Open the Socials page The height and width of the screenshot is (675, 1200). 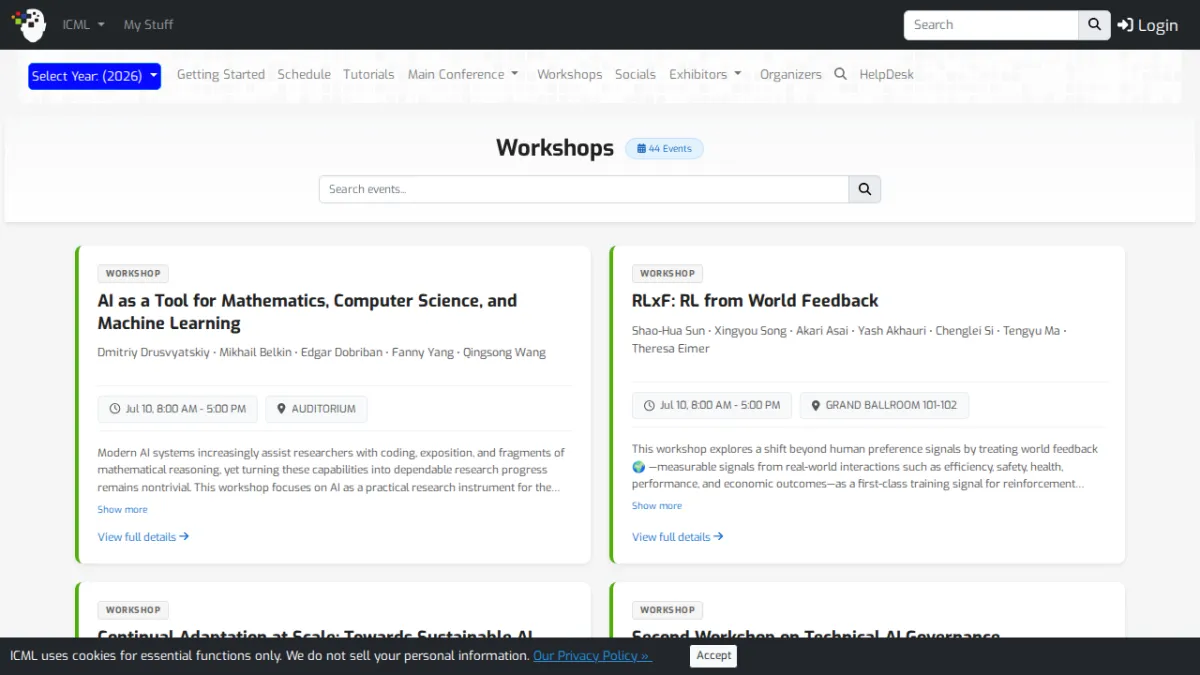tap(635, 74)
